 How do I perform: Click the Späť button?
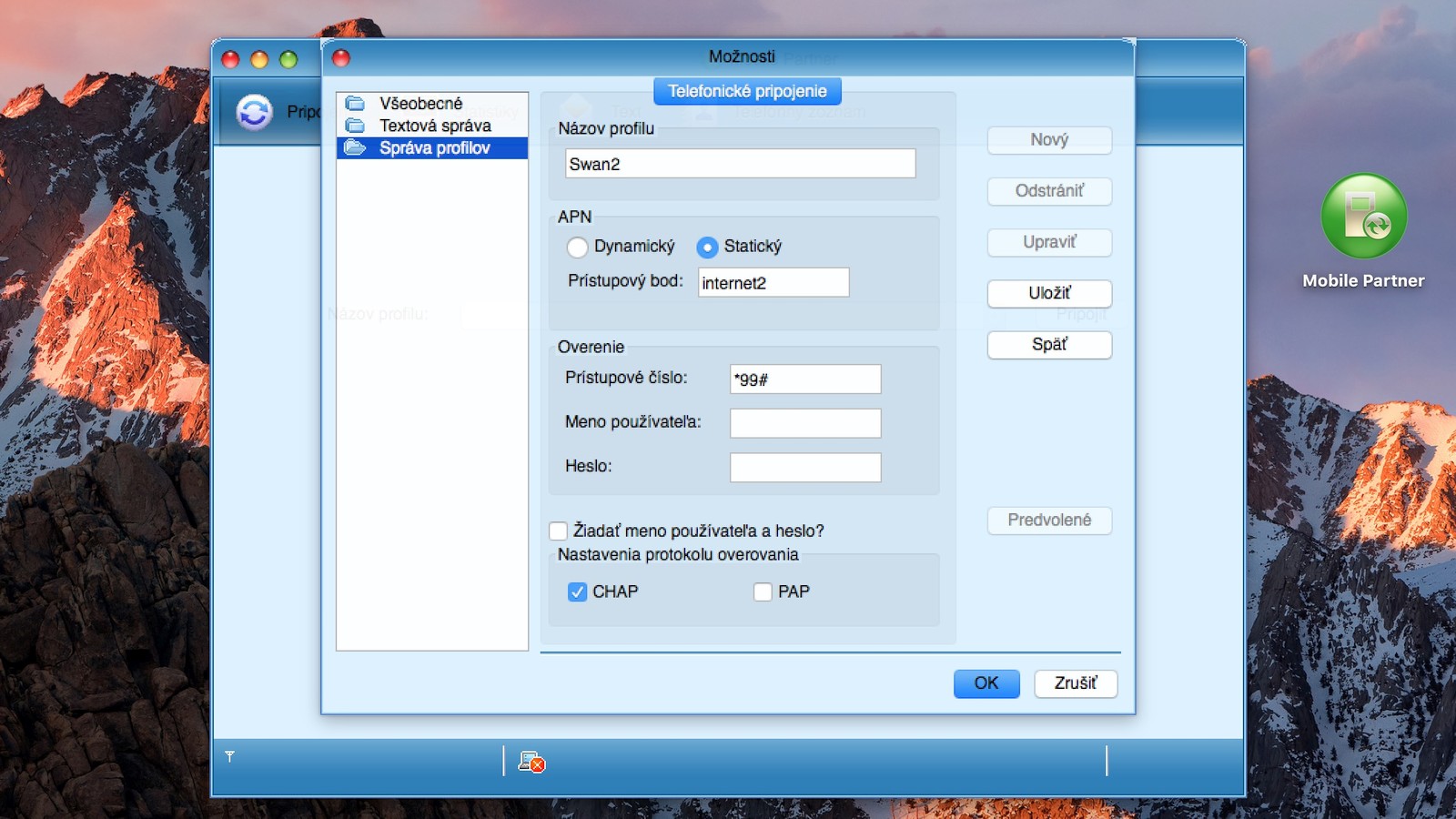click(x=1049, y=345)
